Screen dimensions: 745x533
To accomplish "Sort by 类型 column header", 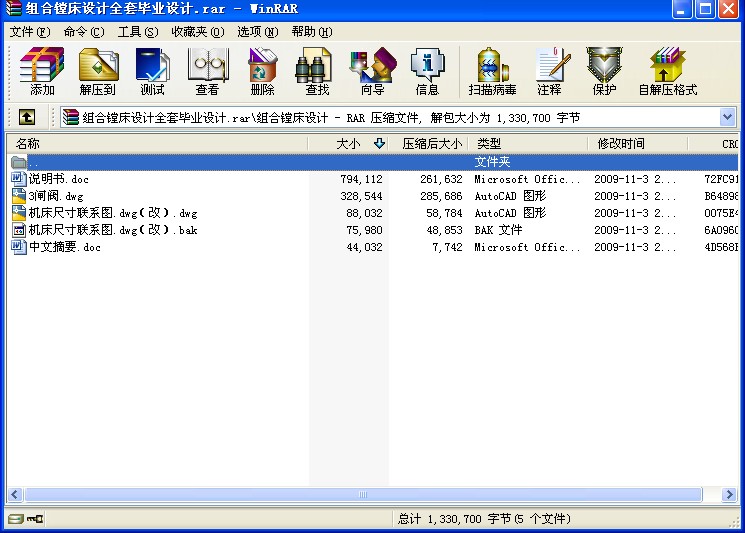I will 528,143.
